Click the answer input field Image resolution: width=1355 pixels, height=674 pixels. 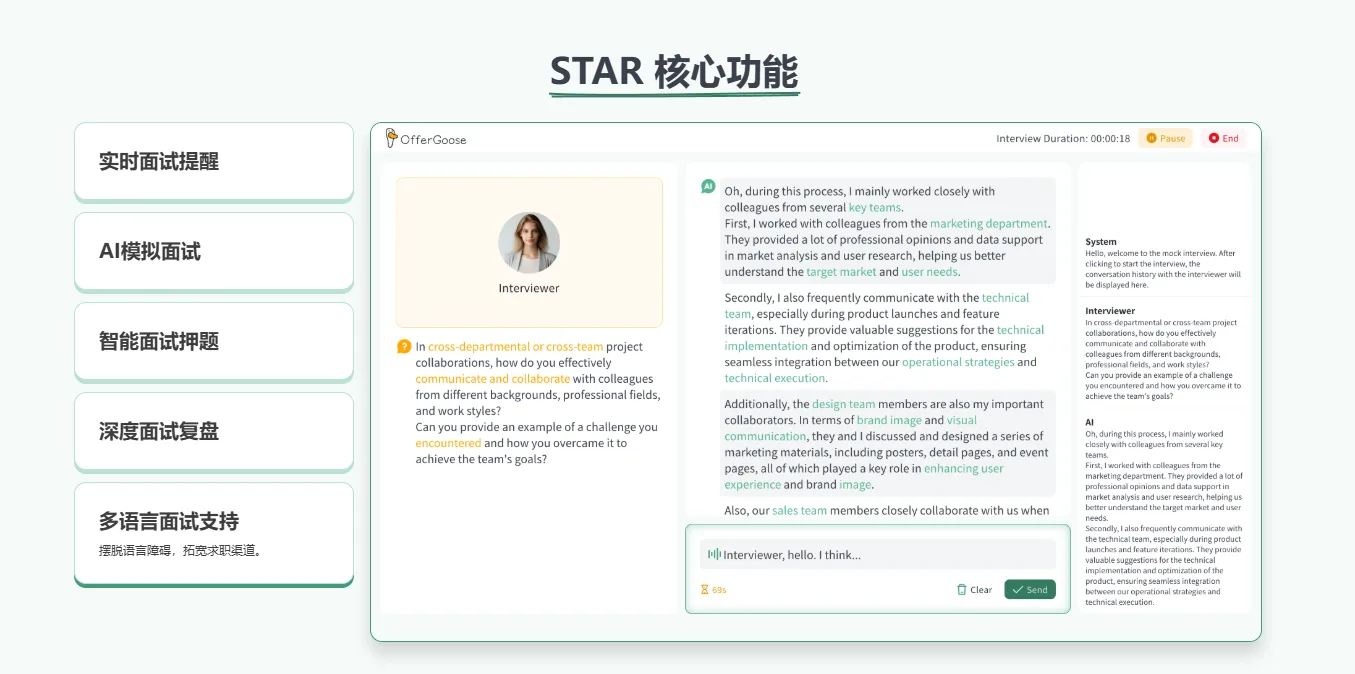pos(880,554)
